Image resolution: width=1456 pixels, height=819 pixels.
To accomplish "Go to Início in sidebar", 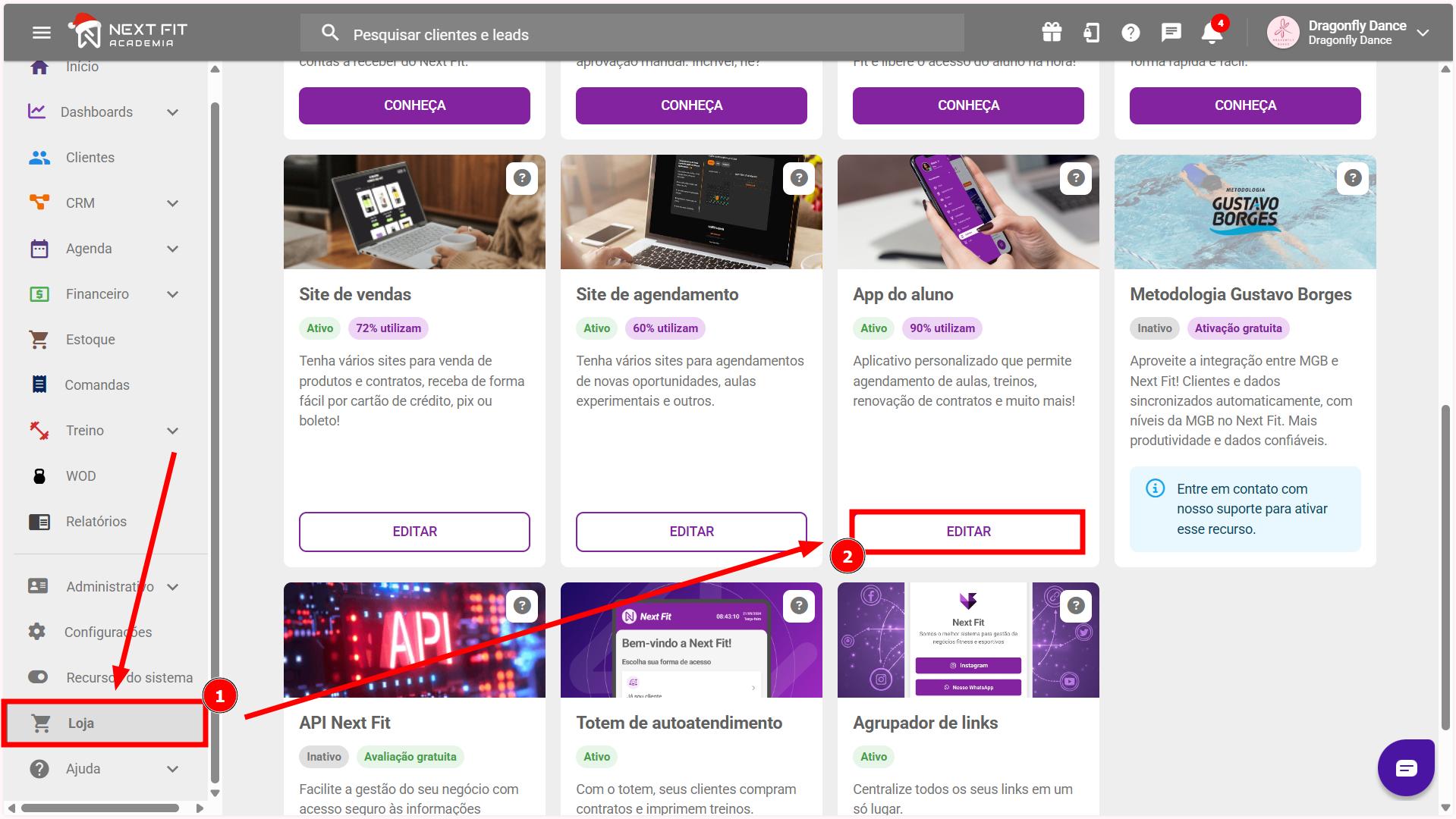I will pos(83,67).
